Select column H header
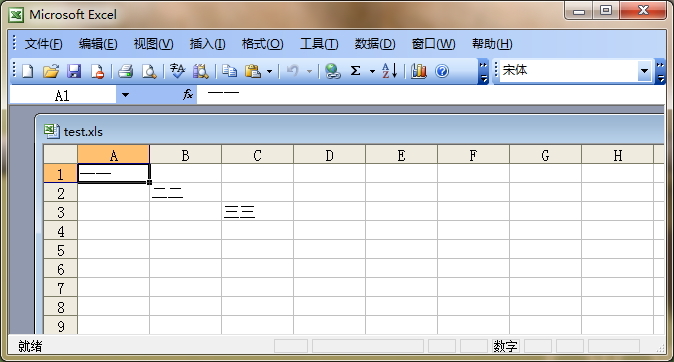674x362 pixels. pos(617,154)
